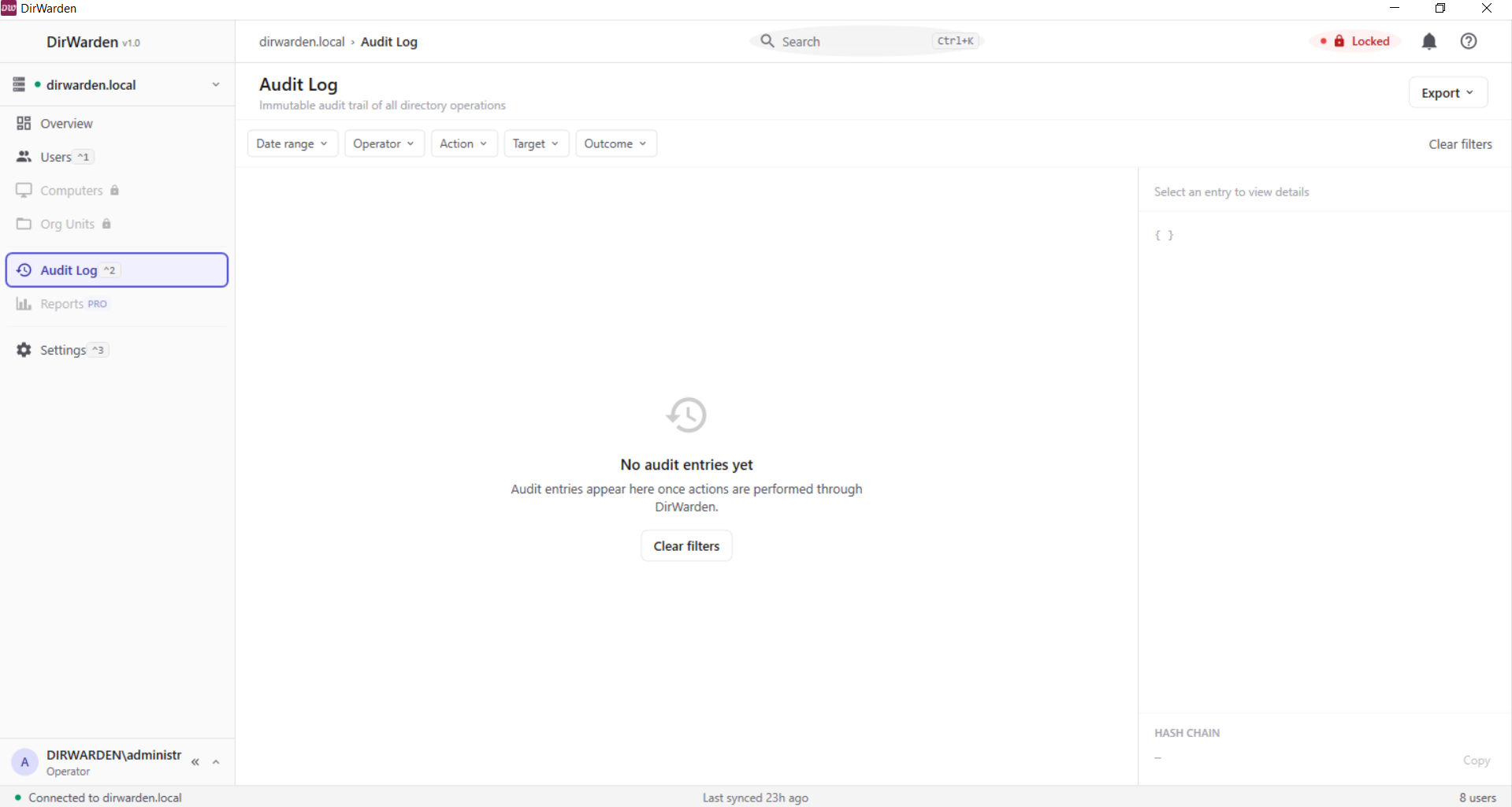1512x807 pixels.
Task: Click the lock icon next to Org Units
Action: 106,224
